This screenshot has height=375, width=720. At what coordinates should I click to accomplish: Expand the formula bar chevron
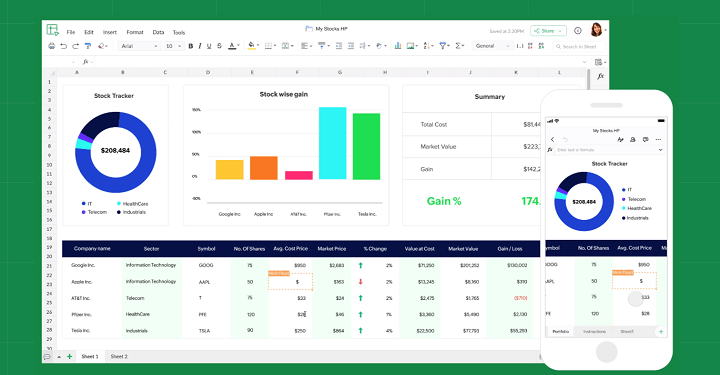coord(585,62)
